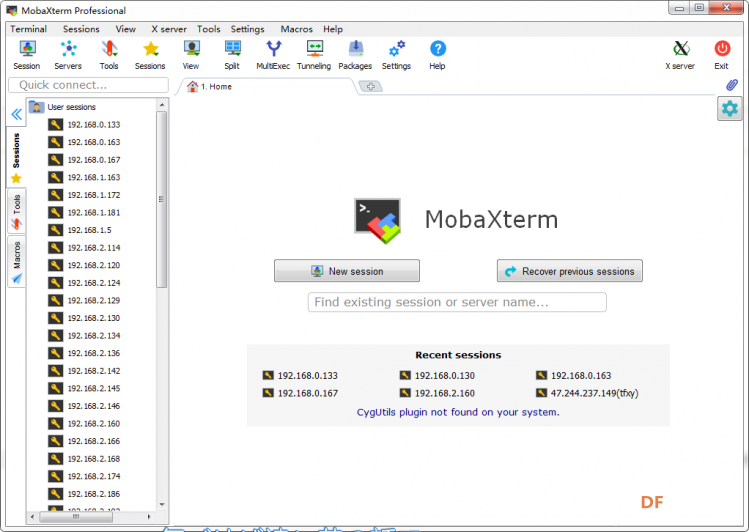
Task: Open the Session toolbar icon
Action: 27,55
